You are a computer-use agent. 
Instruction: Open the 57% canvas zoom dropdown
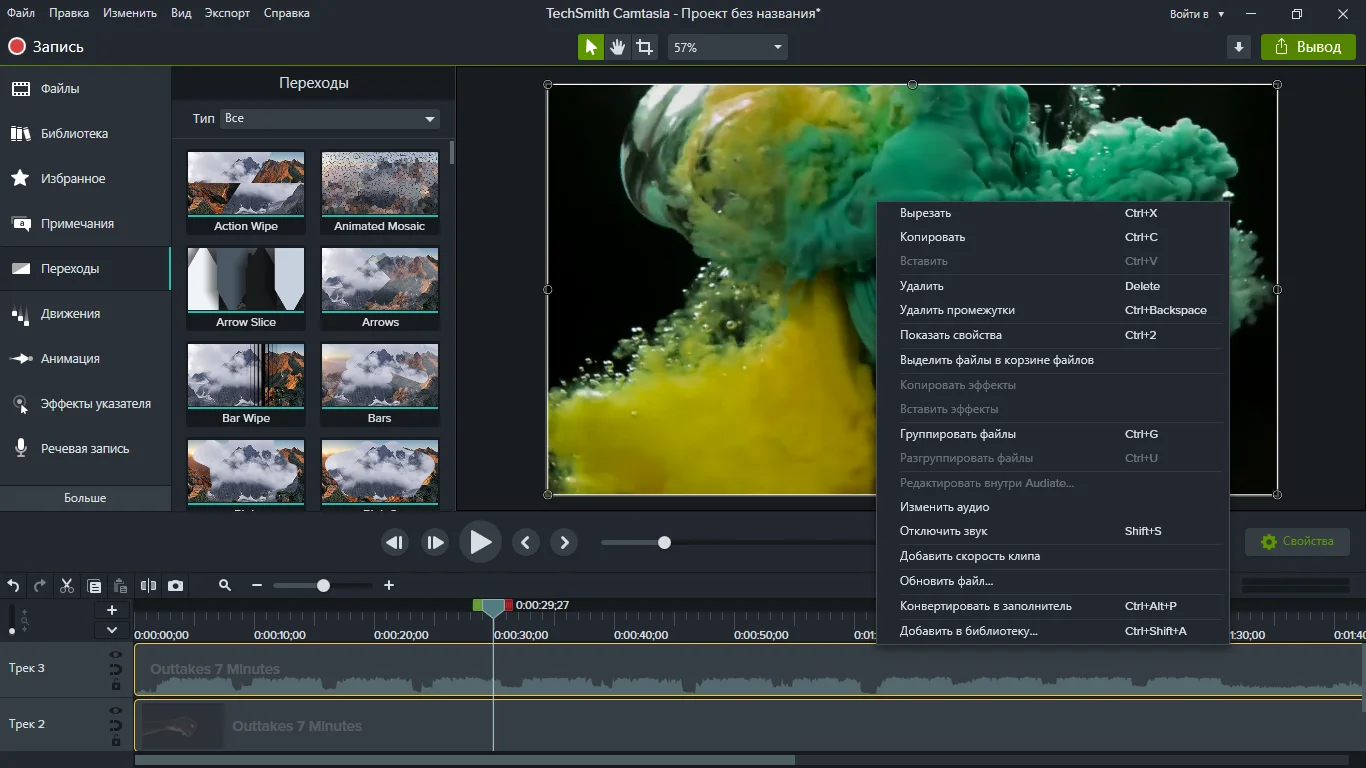coord(727,47)
